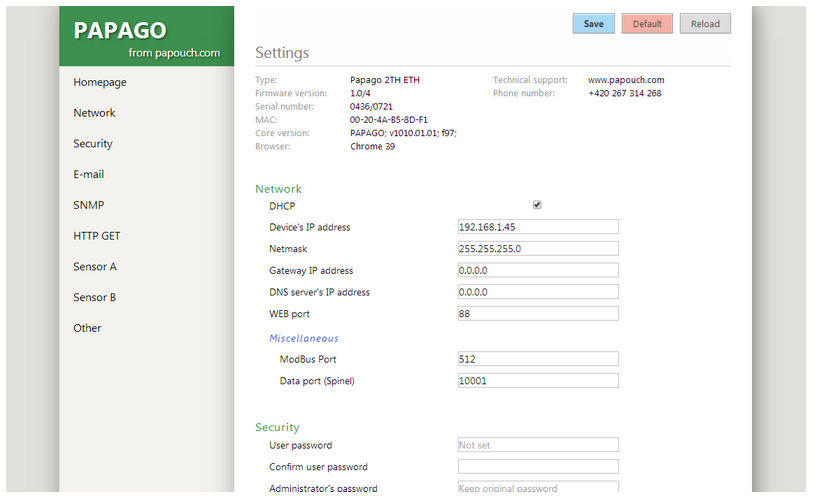Click the Gateway IP address field

click(538, 270)
